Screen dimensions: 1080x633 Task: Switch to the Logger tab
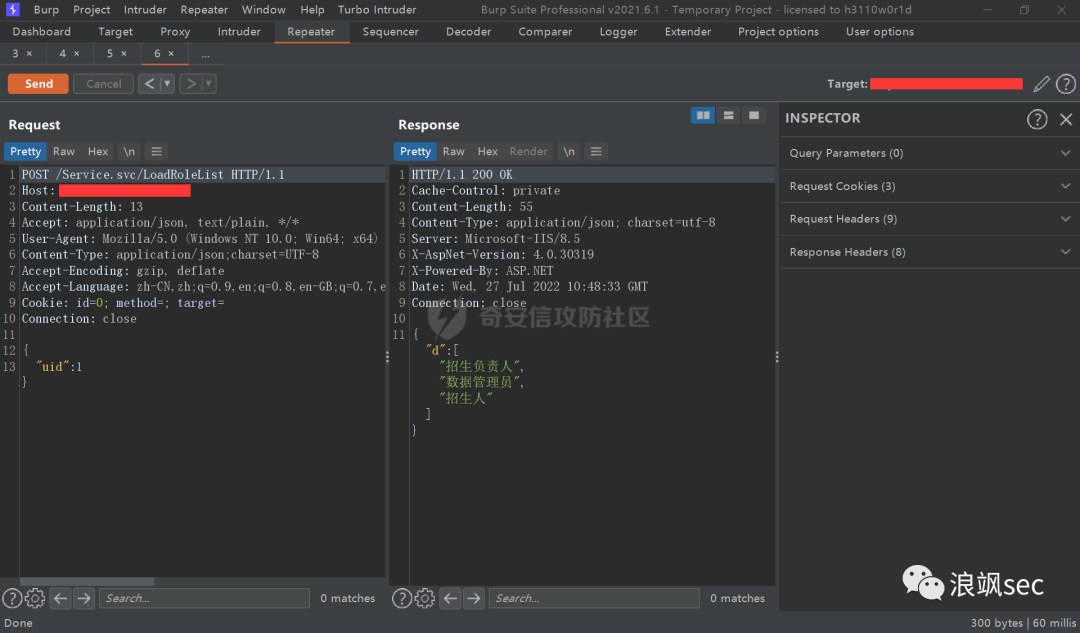pos(618,32)
